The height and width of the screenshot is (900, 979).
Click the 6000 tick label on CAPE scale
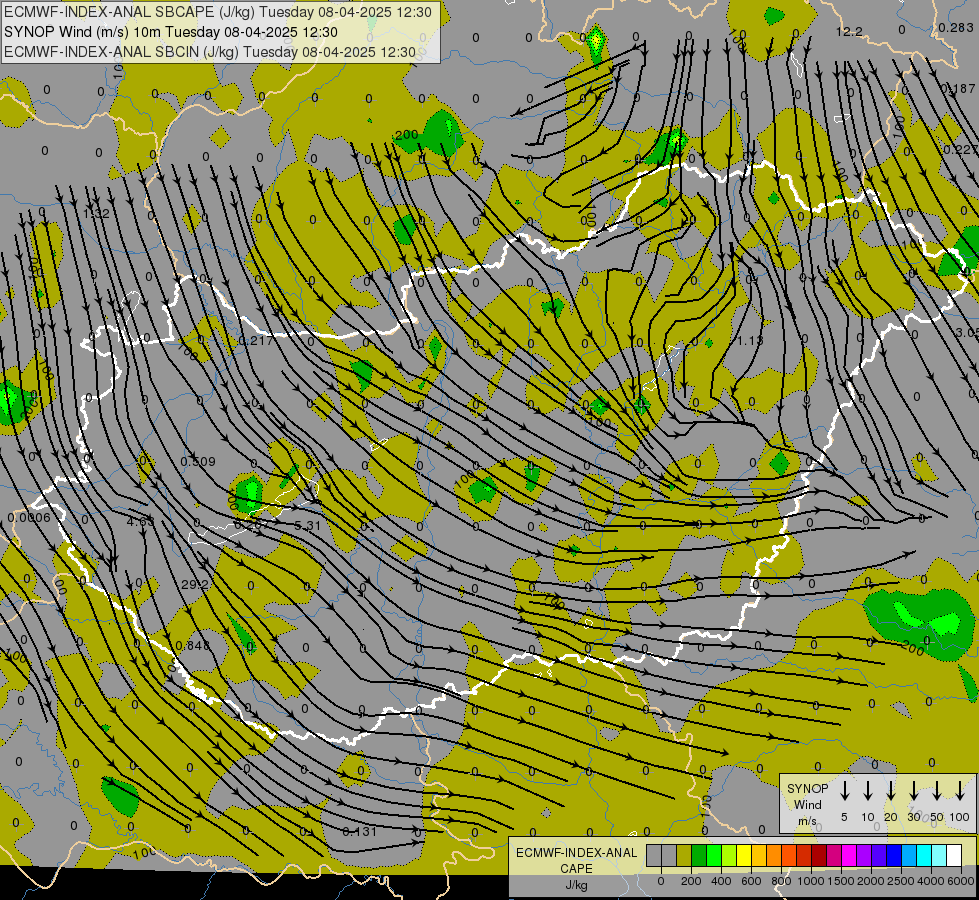tap(961, 881)
